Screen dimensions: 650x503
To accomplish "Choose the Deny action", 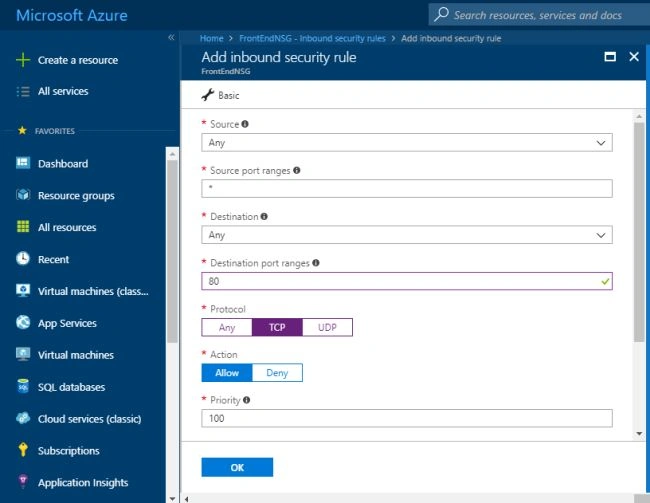I will click(x=277, y=372).
